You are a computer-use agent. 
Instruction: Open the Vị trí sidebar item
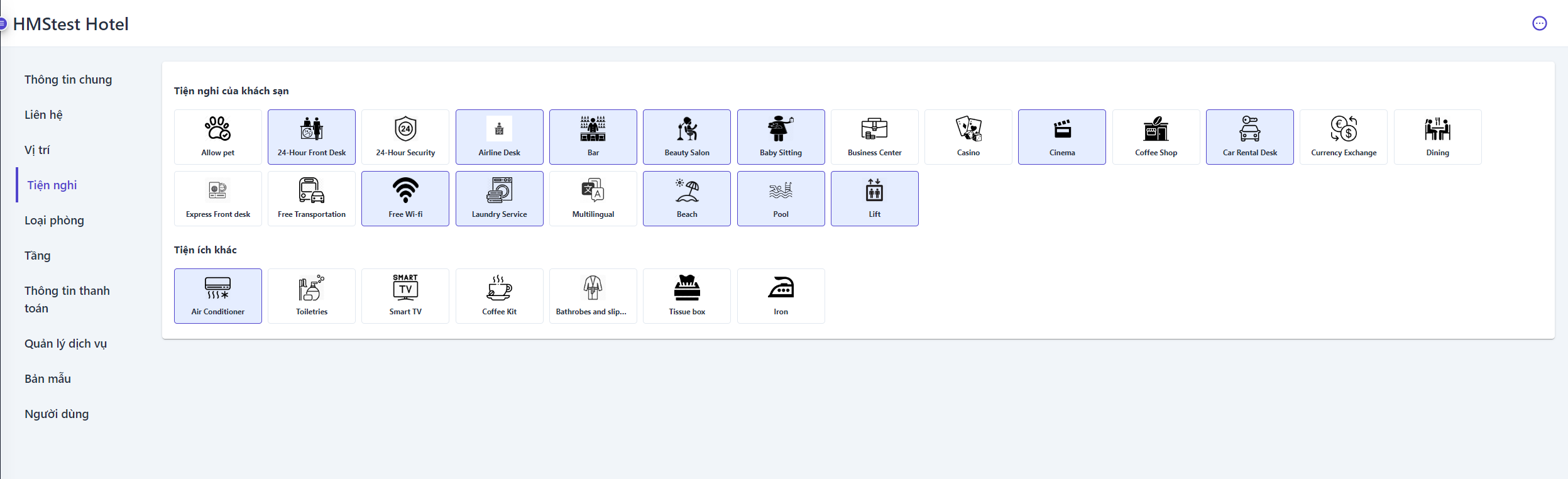[x=37, y=150]
